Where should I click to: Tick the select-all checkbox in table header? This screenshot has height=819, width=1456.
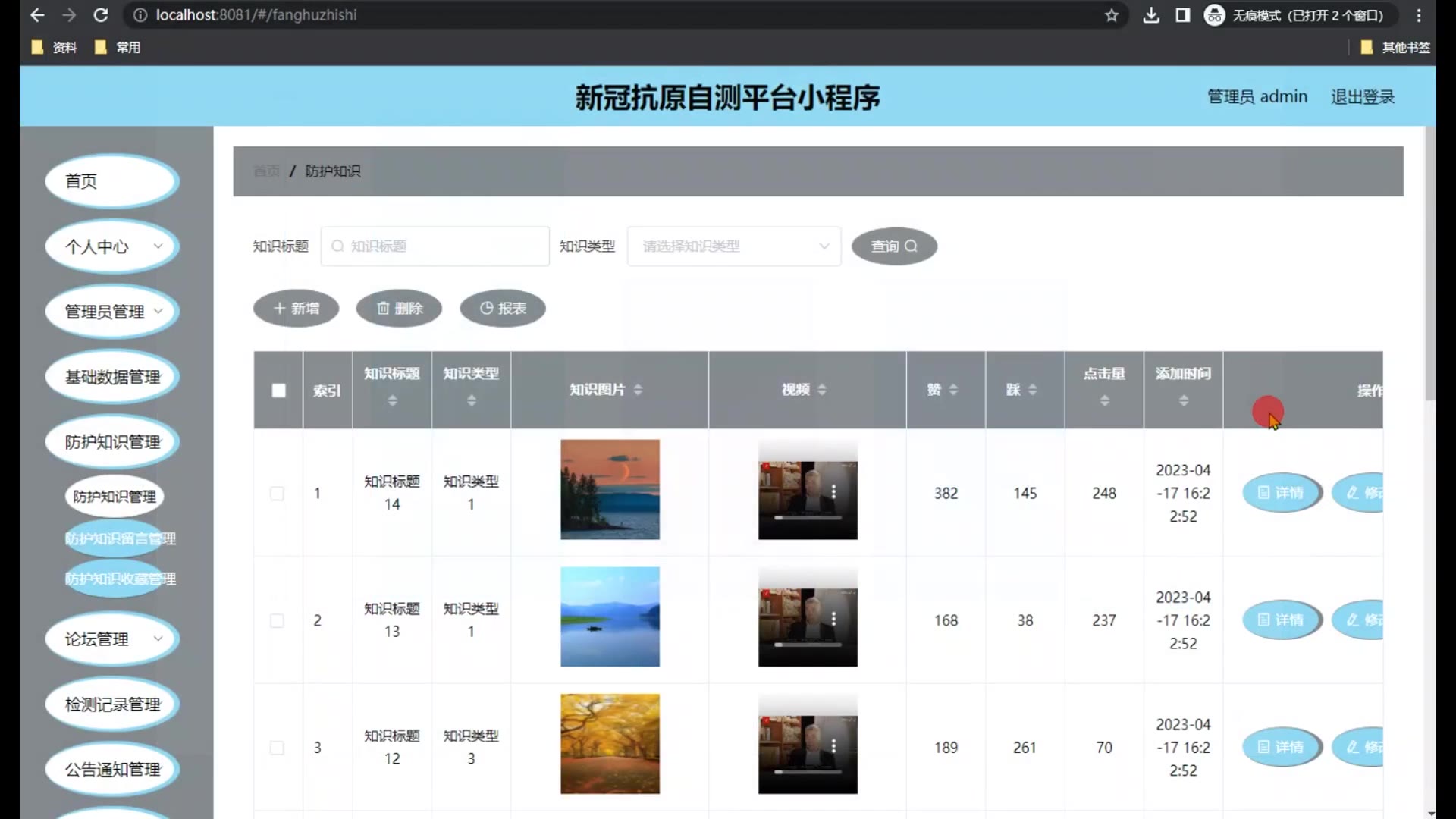pyautogui.click(x=279, y=391)
